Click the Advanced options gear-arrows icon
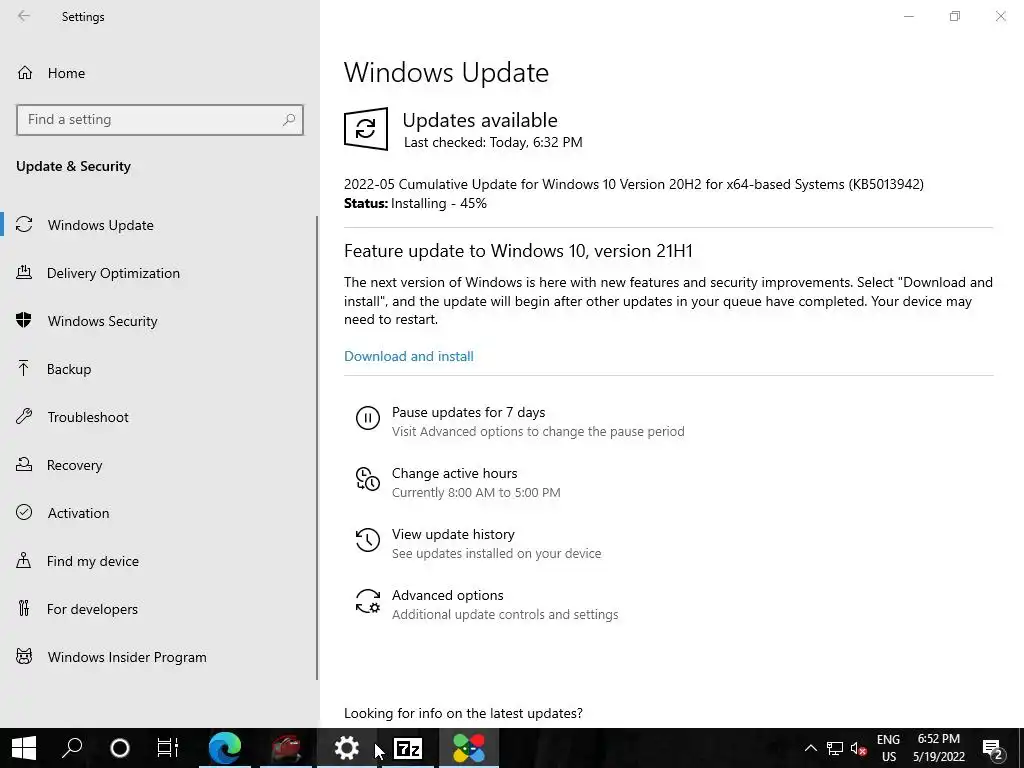Viewport: 1024px width, 768px height. coord(368,601)
